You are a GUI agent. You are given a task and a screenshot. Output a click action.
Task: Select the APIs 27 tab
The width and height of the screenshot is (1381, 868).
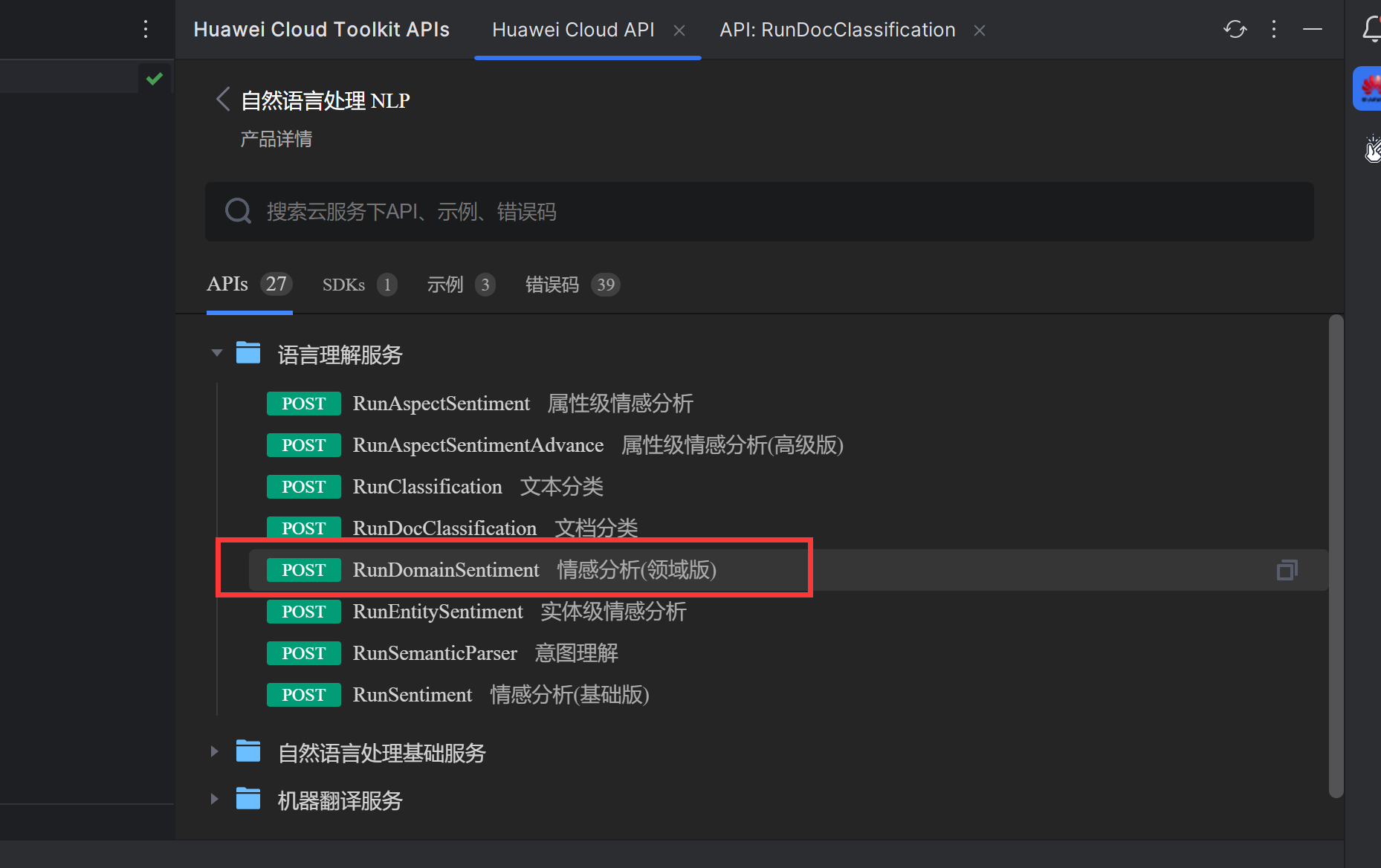coord(249,284)
